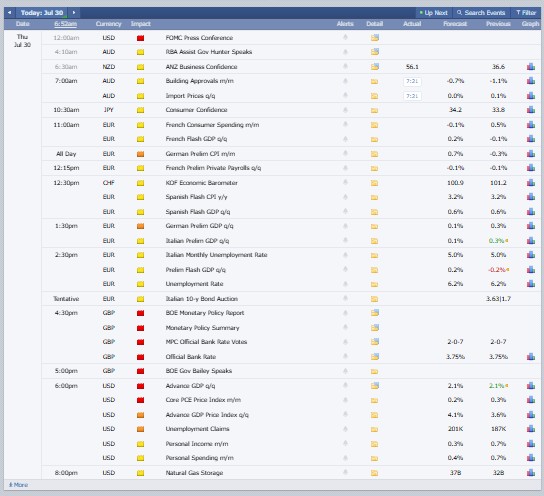Enable alert bell for Core PCE Price Index
544x496 pixels.
[345, 400]
